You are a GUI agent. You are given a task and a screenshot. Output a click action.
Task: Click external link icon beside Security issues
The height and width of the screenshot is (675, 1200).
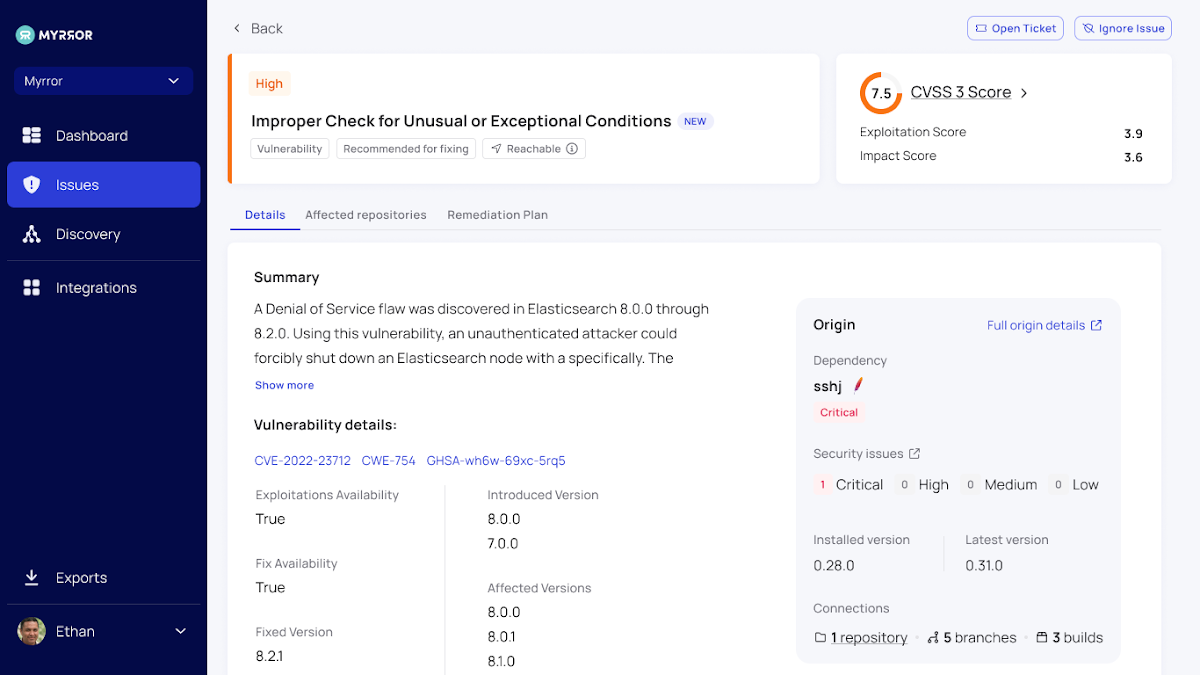914,454
